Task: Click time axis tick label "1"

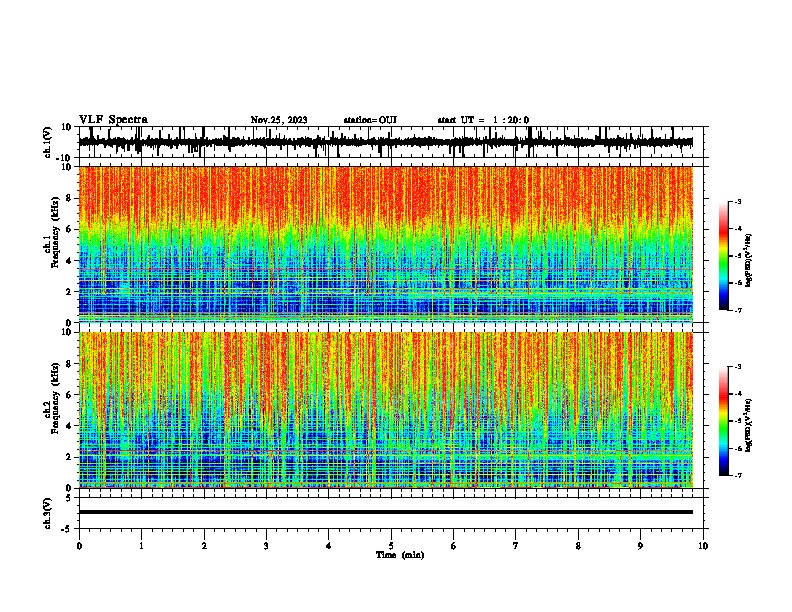Action: (x=141, y=546)
